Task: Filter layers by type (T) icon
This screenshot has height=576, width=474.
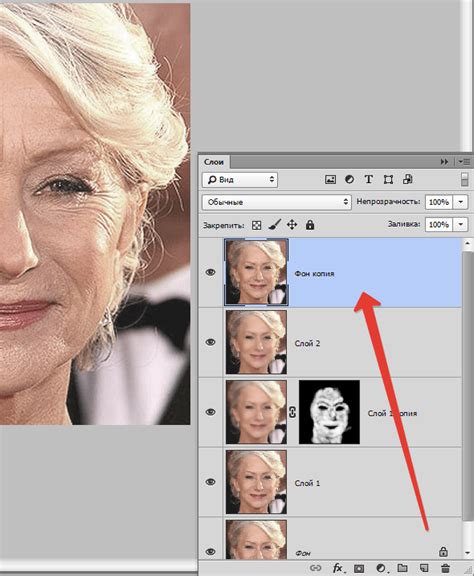Action: tap(369, 179)
